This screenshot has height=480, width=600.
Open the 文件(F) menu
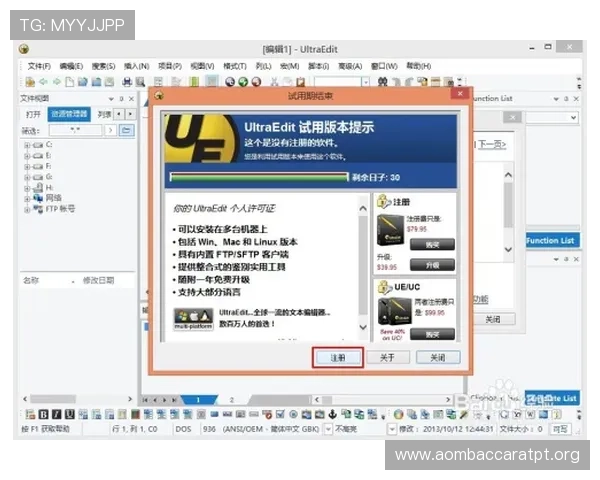point(39,66)
